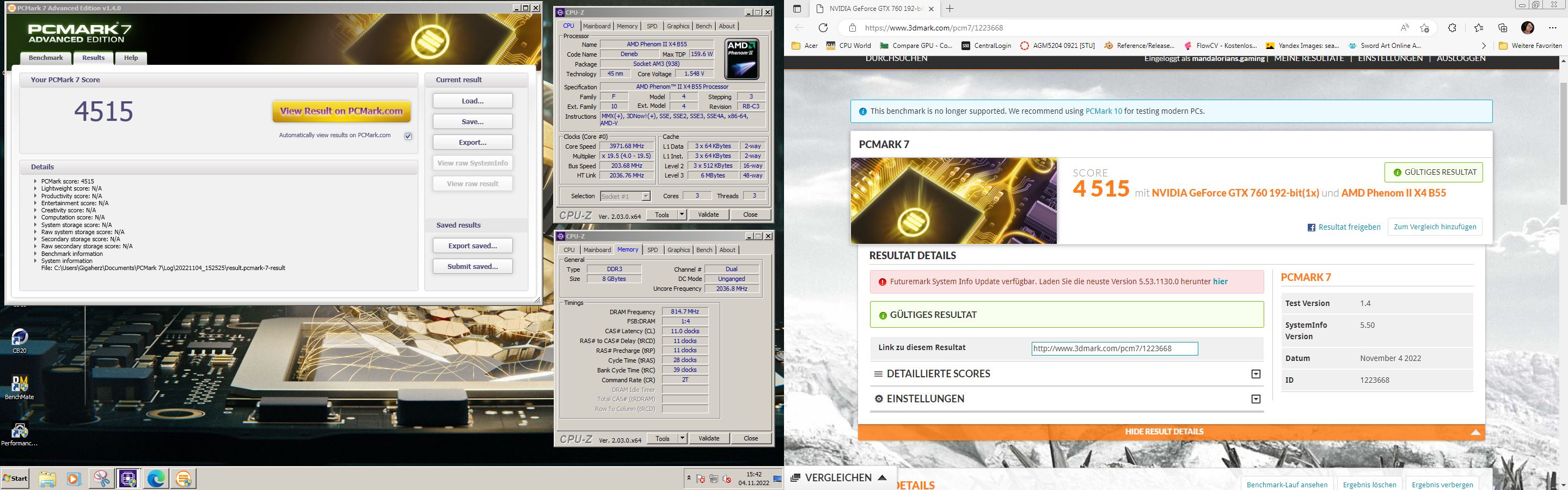Screen dimensions: 1568x490
Task: Show hidden tray icons arrow
Action: coord(688,479)
